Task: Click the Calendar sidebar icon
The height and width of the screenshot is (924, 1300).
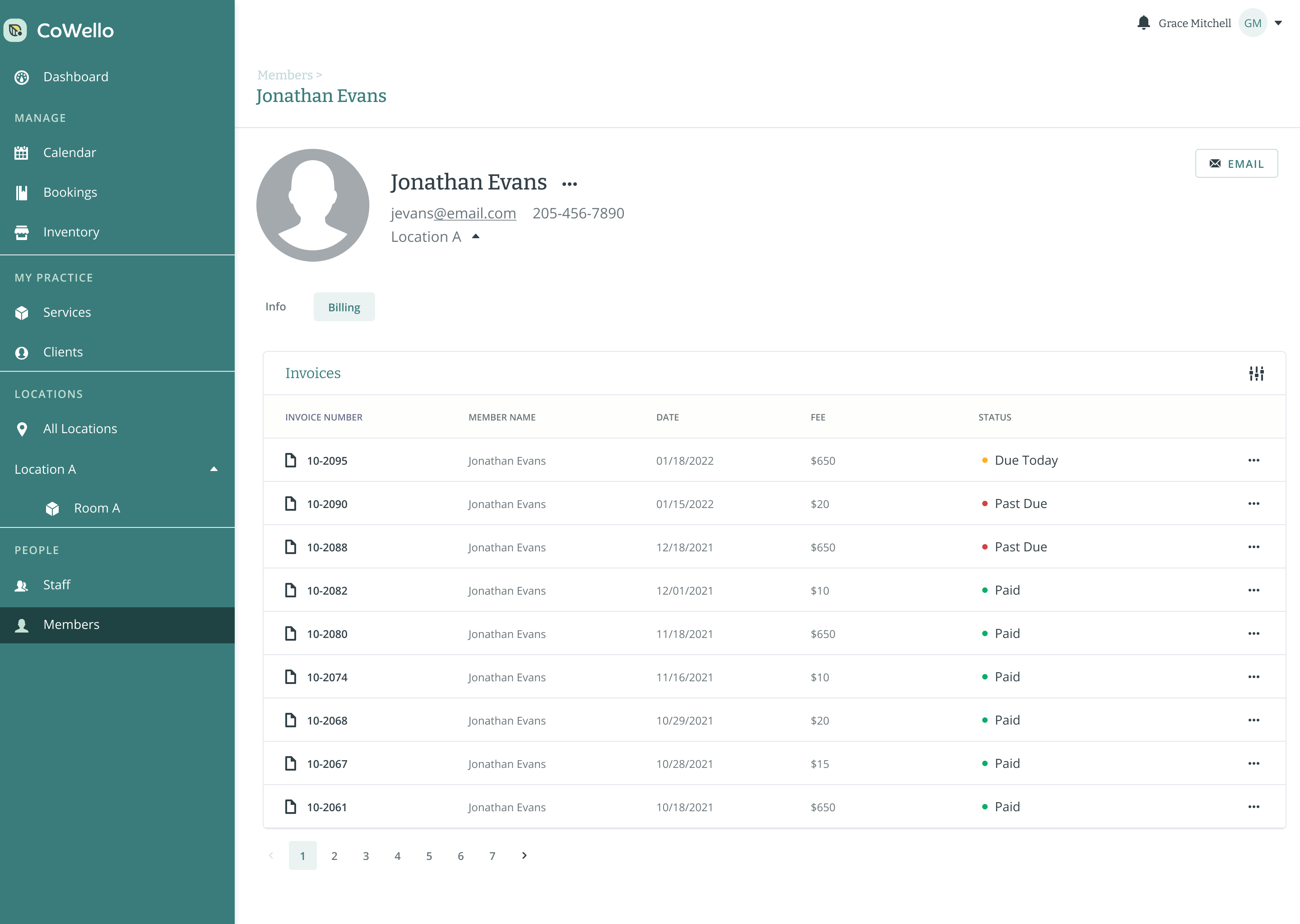Action: pos(22,152)
